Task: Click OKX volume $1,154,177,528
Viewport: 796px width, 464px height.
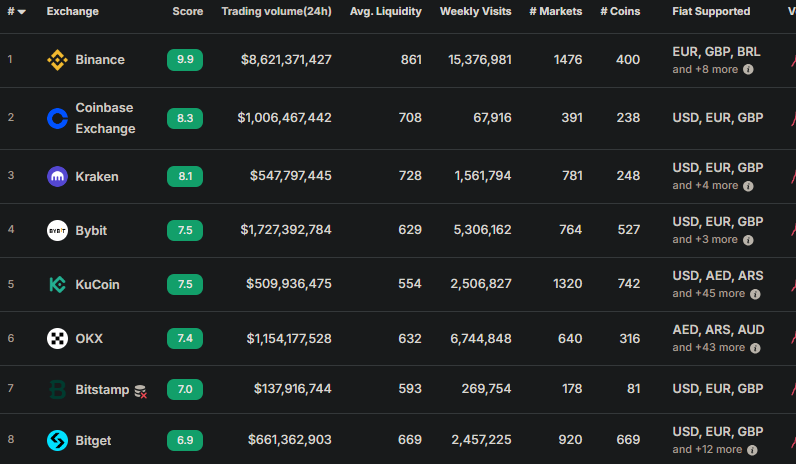Action: 289,339
